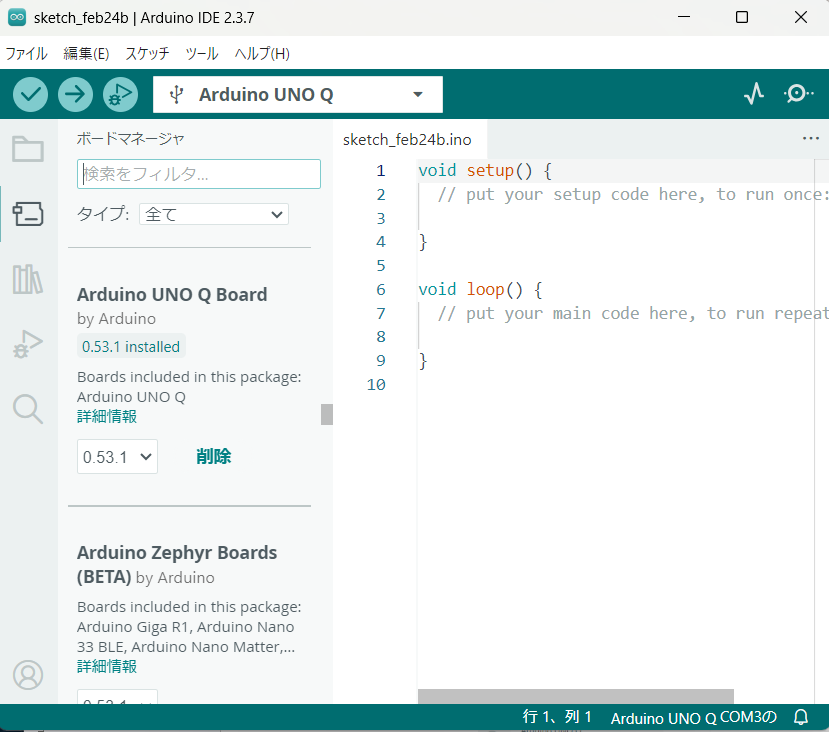Open the タイプ filter dropdown
This screenshot has height=732, width=829.
[214, 214]
